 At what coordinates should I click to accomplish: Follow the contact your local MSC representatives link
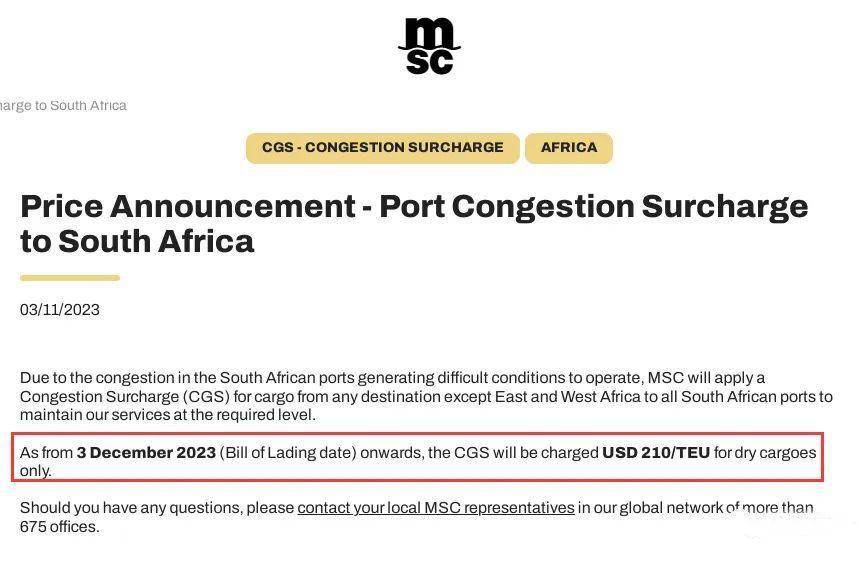[436, 508]
